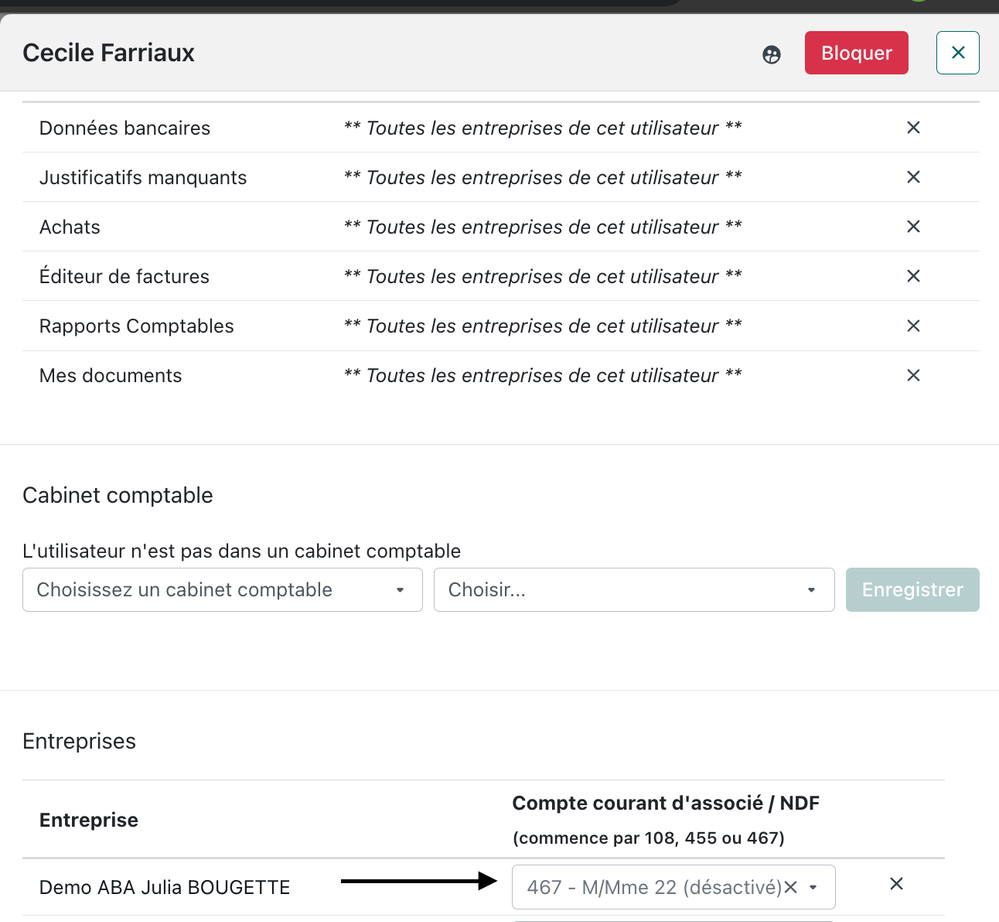Close the Cecile Farriaux dialog
The width and height of the screenshot is (999, 922).
[x=957, y=53]
